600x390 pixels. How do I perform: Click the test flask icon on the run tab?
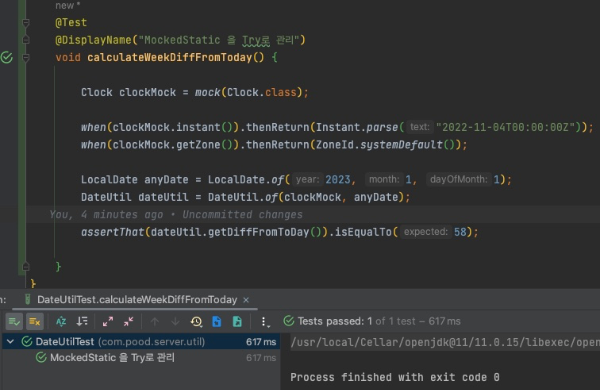28,299
